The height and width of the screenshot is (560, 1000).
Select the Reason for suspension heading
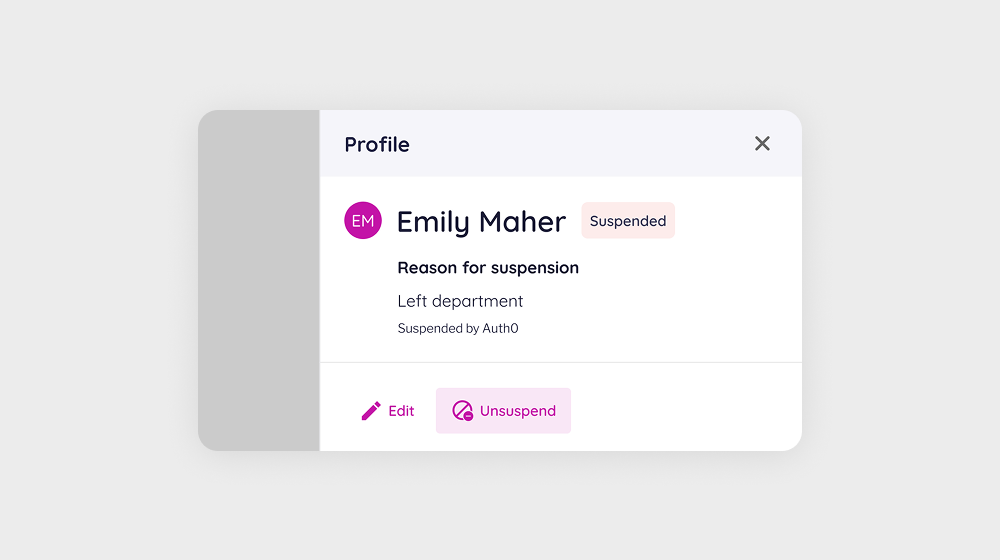click(488, 268)
